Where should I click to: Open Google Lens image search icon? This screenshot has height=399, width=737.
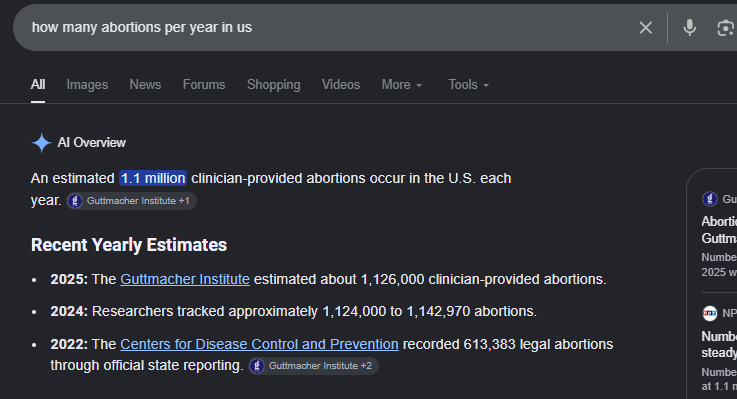pyautogui.click(x=726, y=28)
